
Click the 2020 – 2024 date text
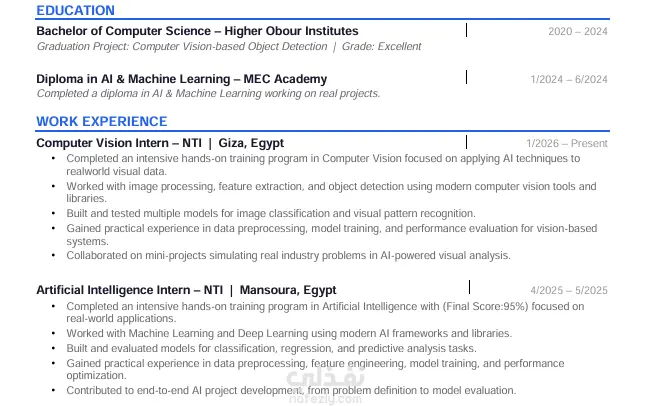pyautogui.click(x=578, y=32)
